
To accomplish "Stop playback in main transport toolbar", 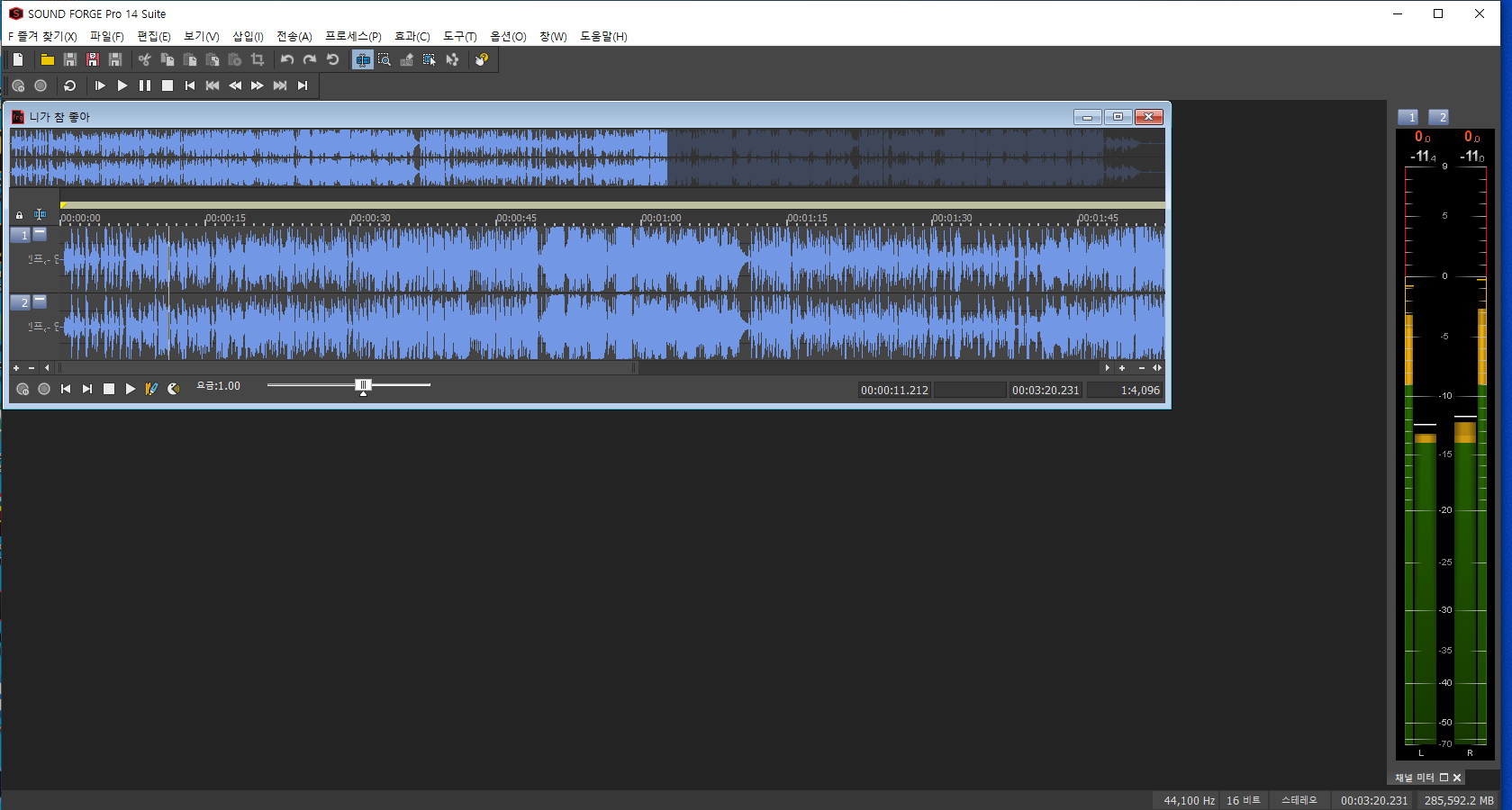I will pyautogui.click(x=167, y=85).
